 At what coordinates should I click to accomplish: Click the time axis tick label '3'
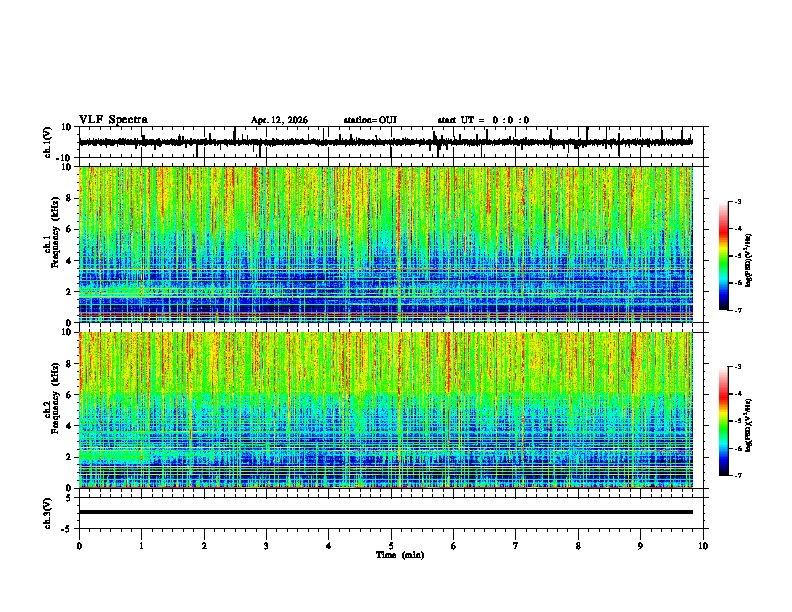tap(266, 546)
